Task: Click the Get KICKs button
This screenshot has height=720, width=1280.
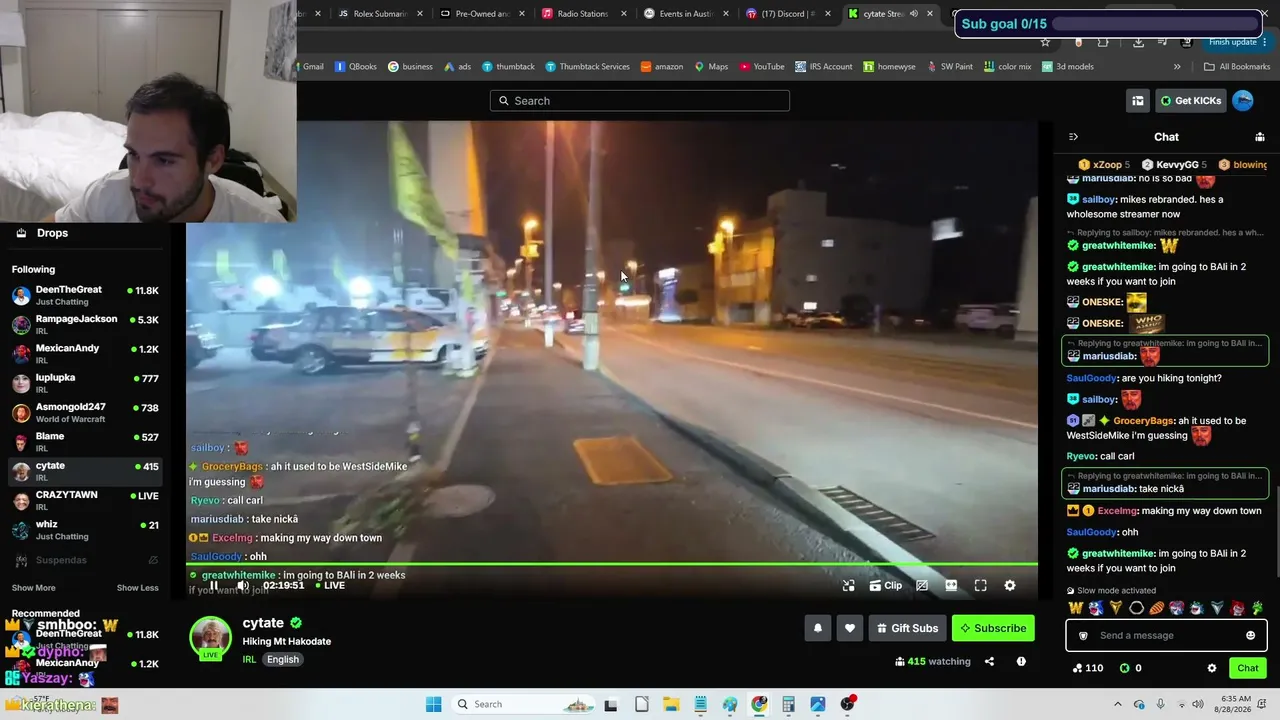Action: (x=1191, y=100)
